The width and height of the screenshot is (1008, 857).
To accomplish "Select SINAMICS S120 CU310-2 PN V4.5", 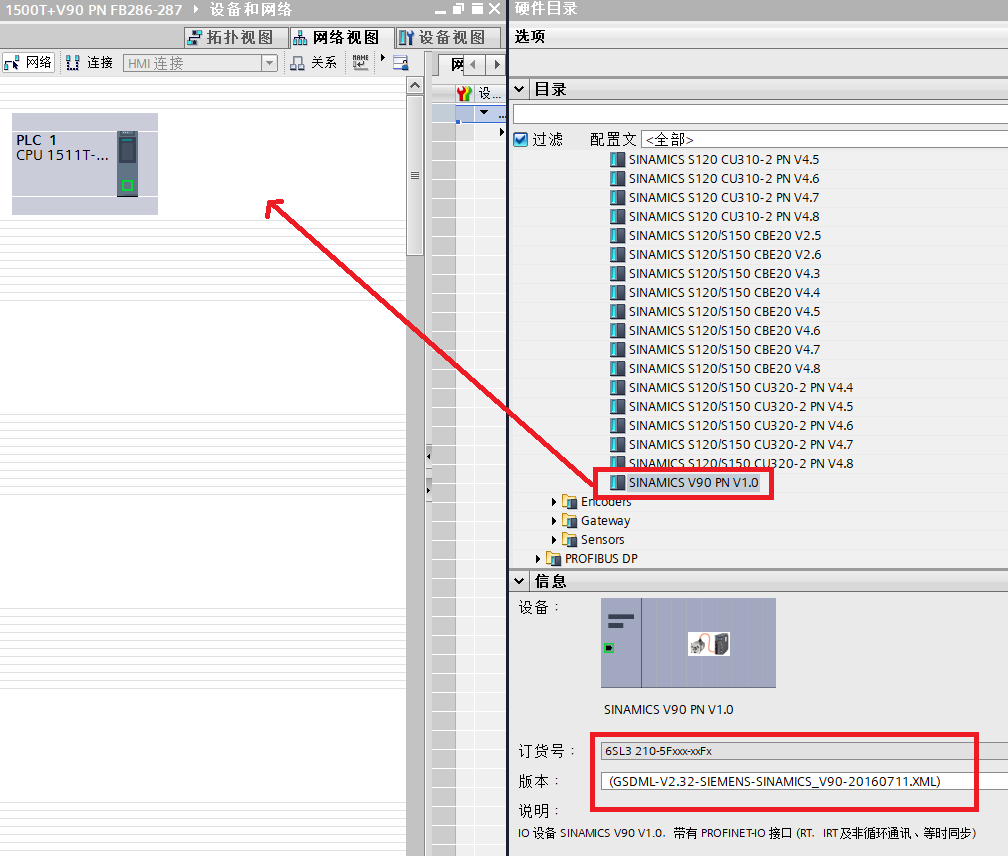I will 723,159.
